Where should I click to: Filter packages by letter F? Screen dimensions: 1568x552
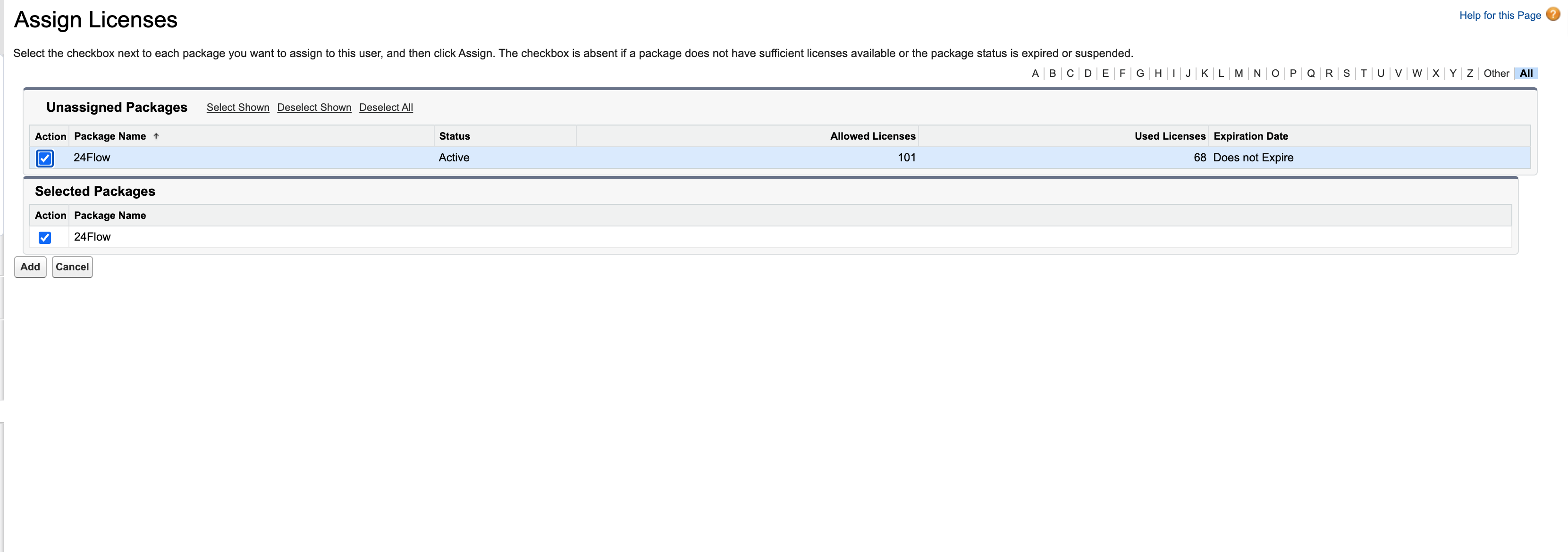pos(1122,73)
